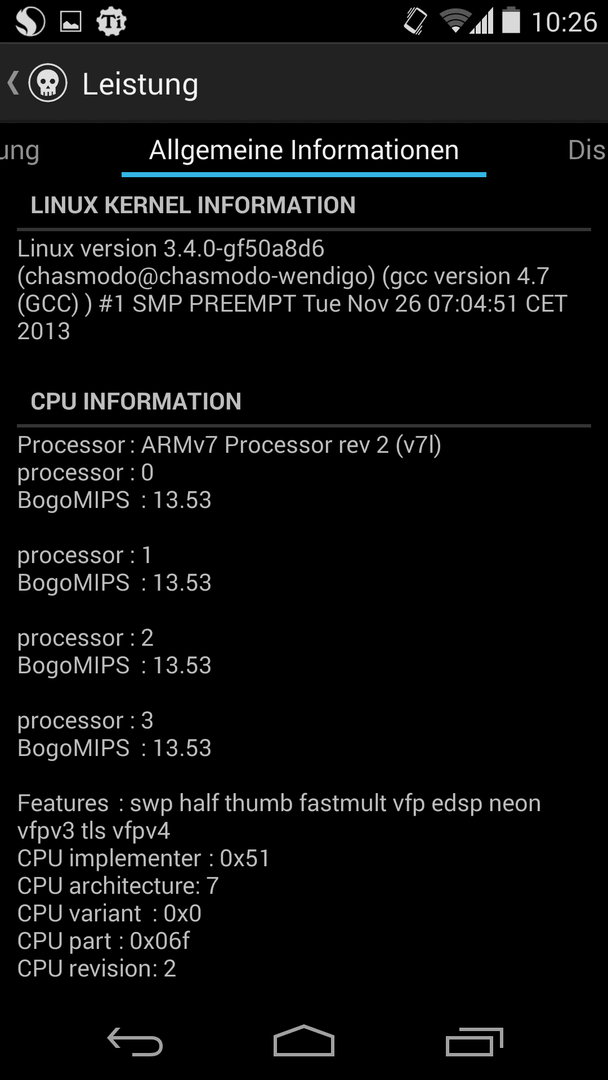Tap the Android home navigation button

coord(304,1041)
